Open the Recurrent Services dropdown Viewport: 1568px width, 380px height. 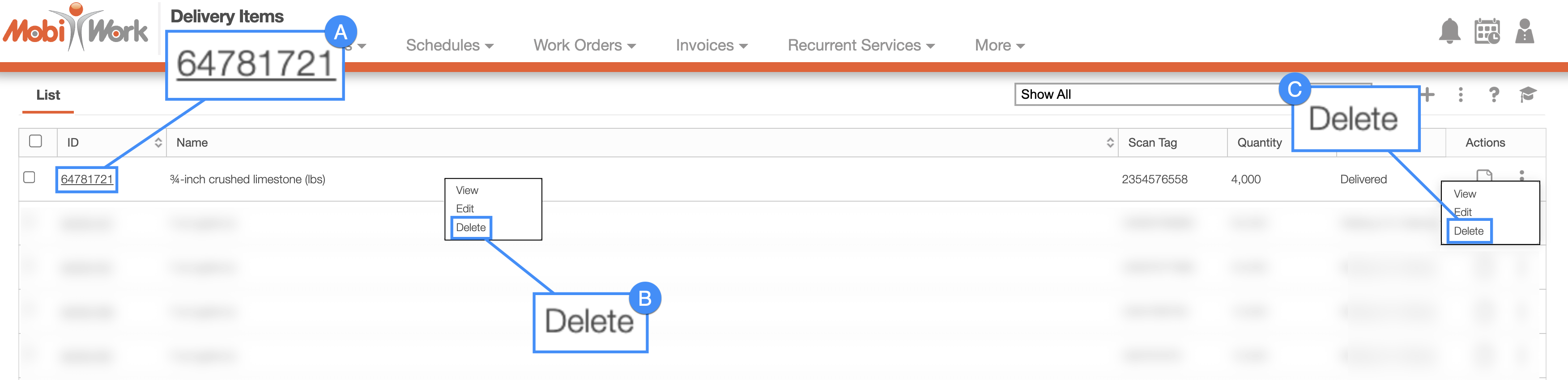(861, 45)
